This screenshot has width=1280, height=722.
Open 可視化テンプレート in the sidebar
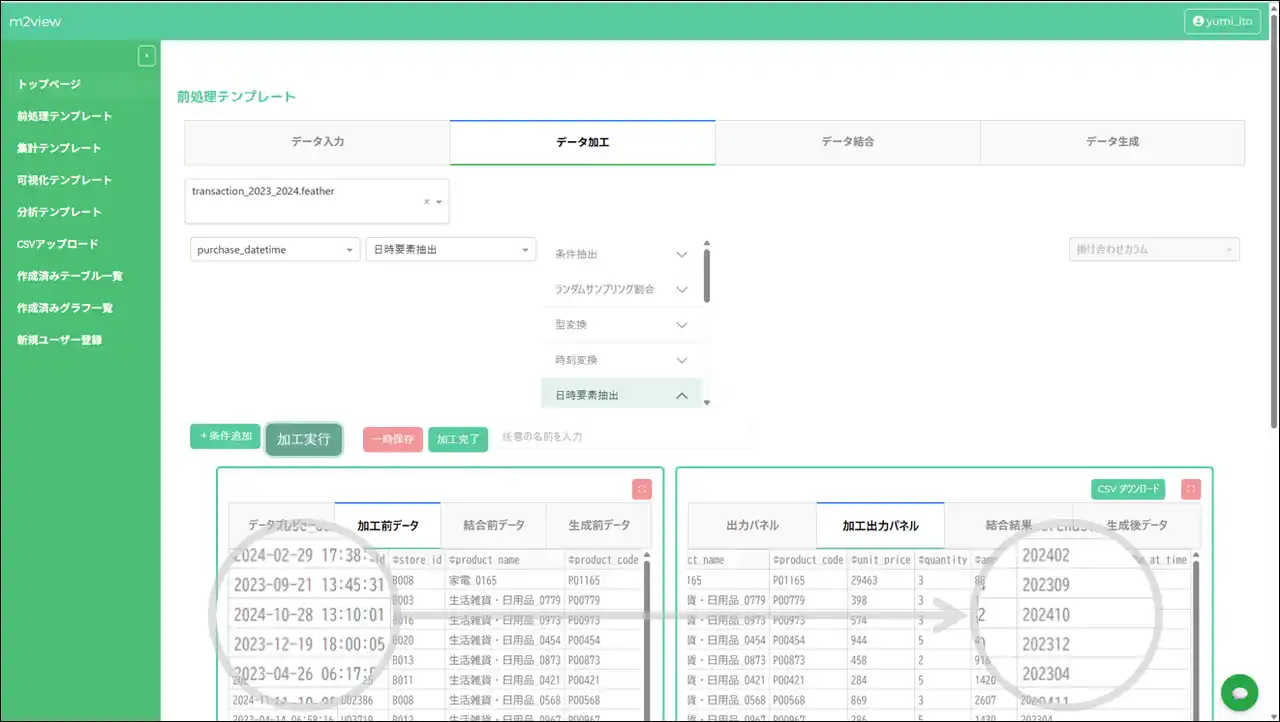[x=64, y=180]
